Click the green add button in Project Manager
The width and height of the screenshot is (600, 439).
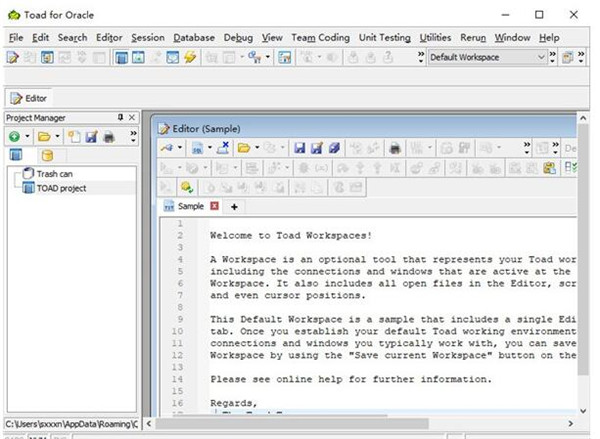pyautogui.click(x=15, y=135)
